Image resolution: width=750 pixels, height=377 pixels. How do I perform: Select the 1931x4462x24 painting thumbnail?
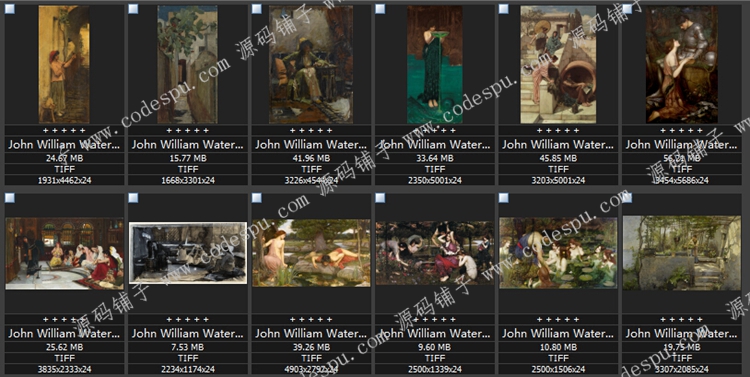tap(64, 64)
